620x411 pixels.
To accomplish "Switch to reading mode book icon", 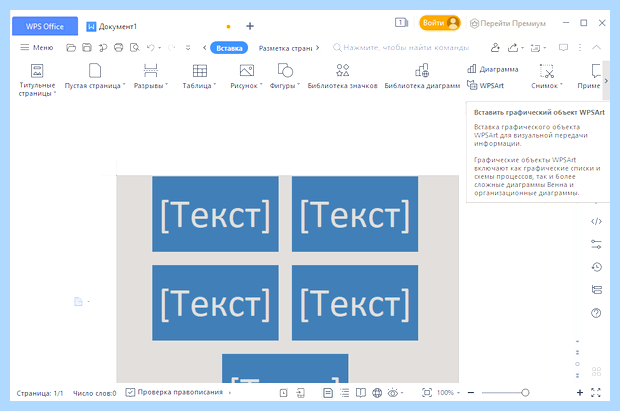I will [361, 393].
